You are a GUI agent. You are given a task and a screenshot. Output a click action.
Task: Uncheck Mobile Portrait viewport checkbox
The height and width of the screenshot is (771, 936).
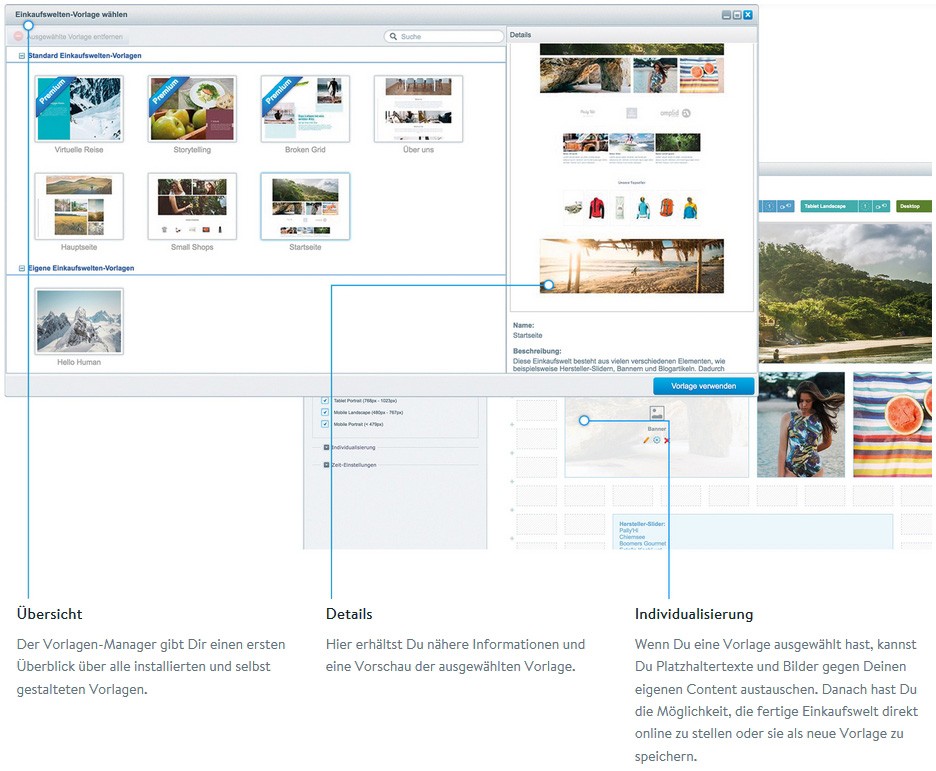click(x=325, y=424)
